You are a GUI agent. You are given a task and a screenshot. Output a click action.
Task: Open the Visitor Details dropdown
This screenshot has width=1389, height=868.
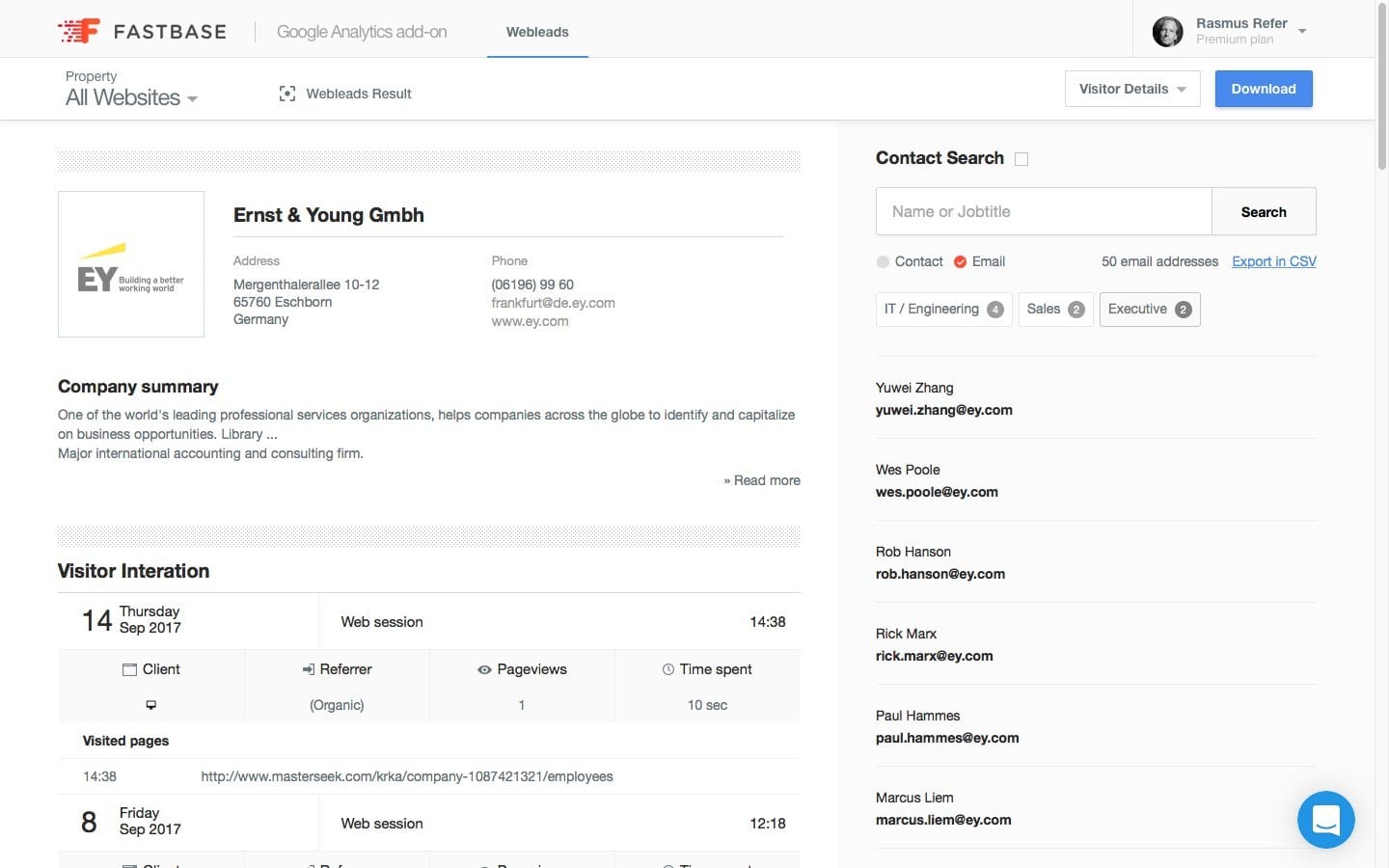click(1132, 89)
